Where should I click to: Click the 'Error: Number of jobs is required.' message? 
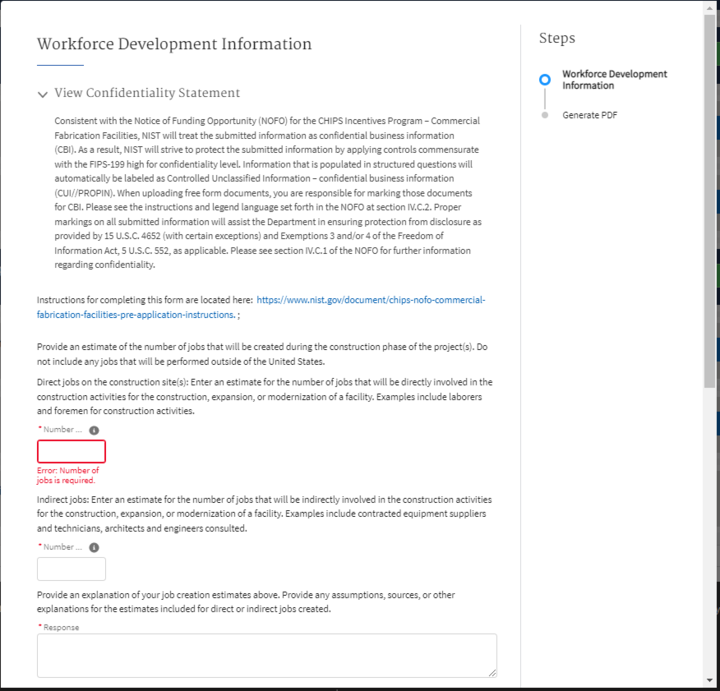pos(68,475)
